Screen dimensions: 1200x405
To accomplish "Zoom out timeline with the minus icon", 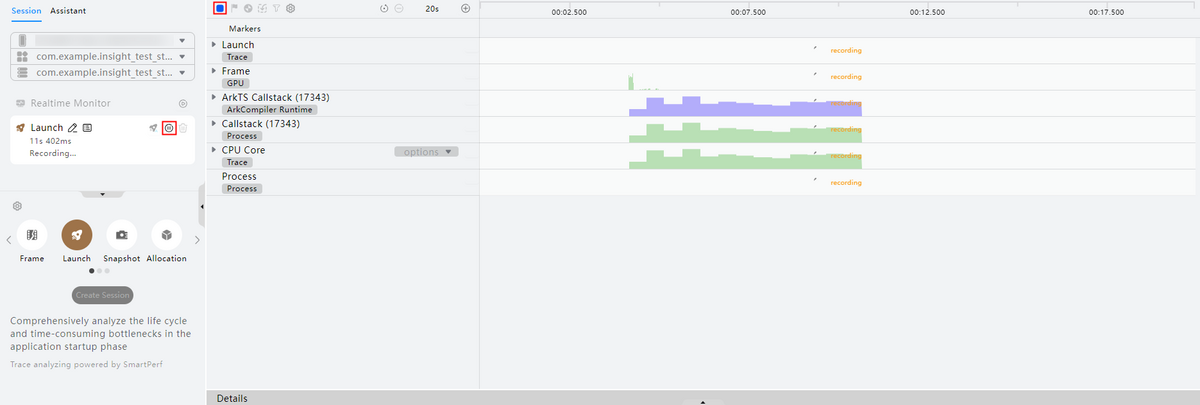I will tap(399, 8).
